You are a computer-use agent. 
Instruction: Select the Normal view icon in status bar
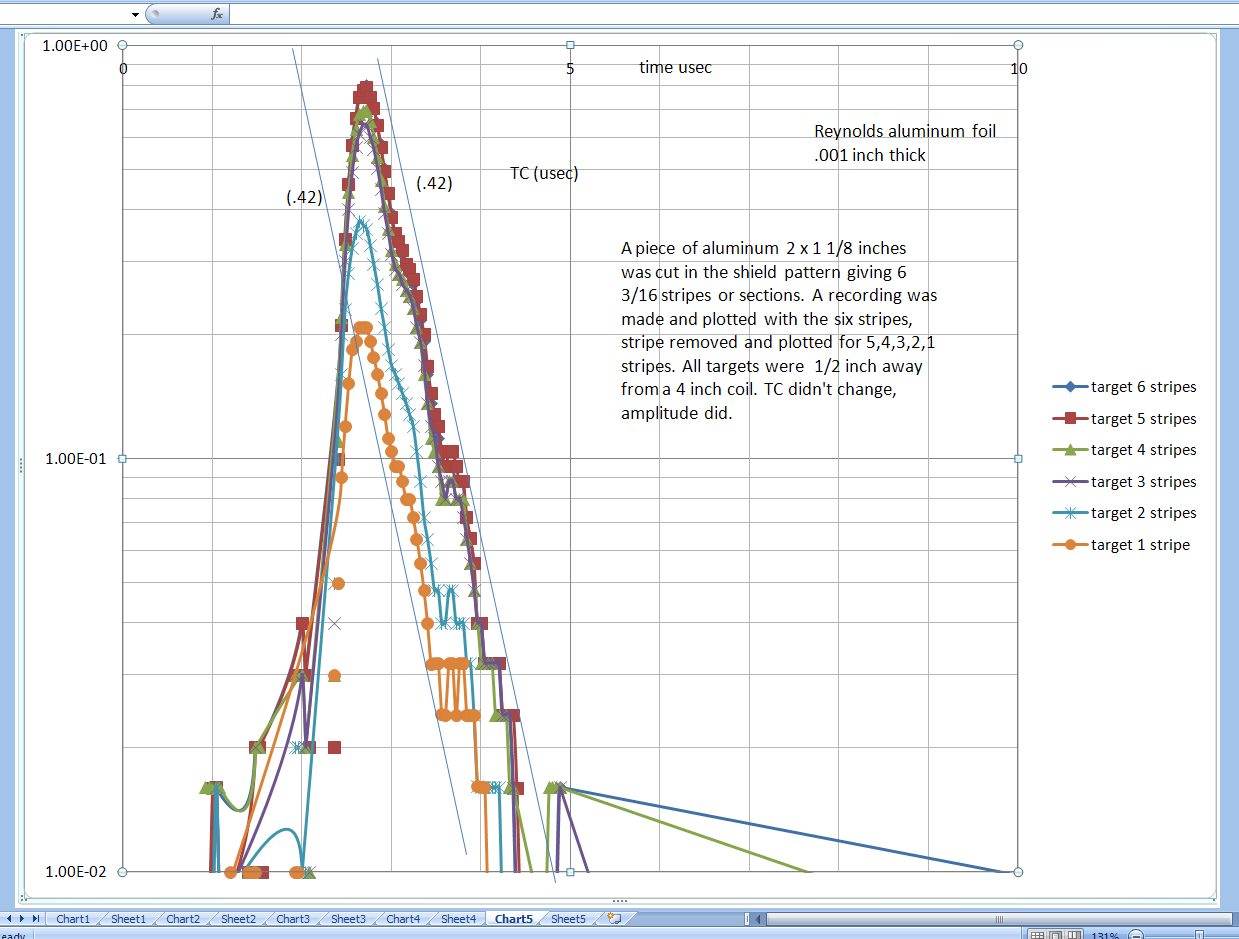[1037, 935]
